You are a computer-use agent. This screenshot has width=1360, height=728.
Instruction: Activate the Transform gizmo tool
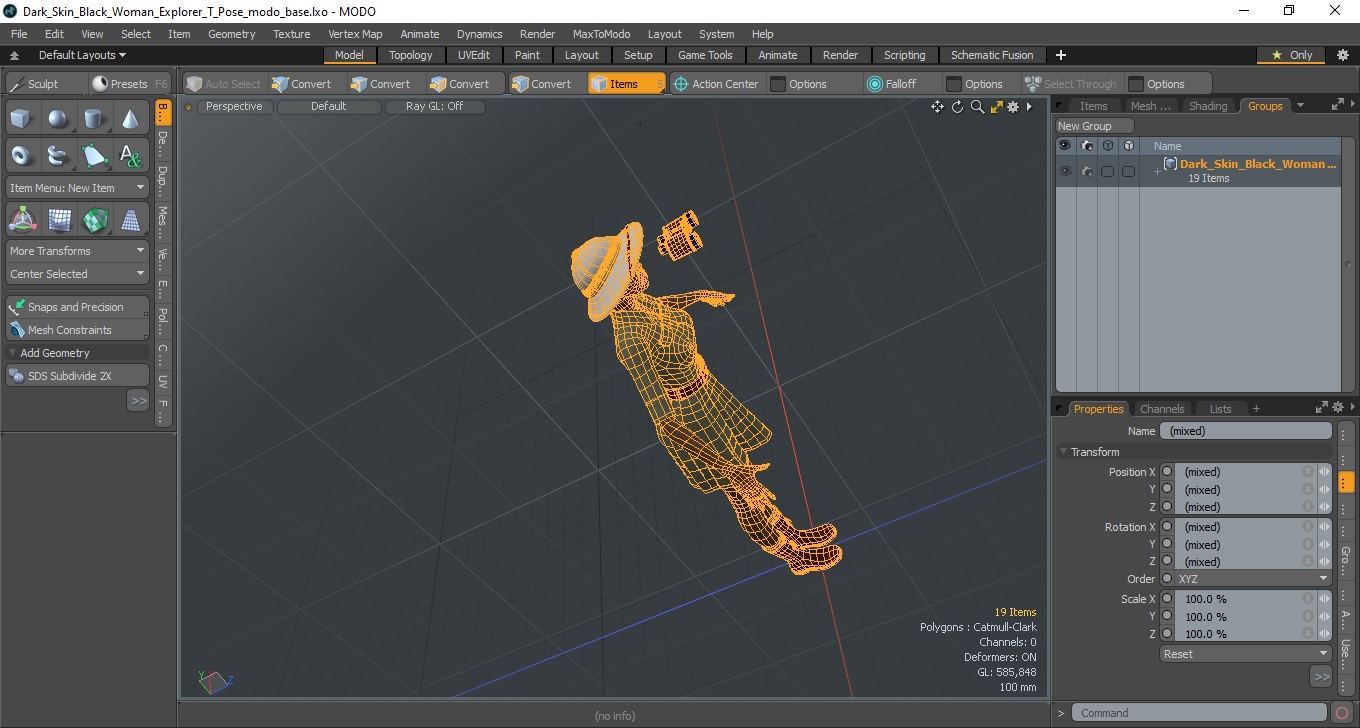tap(22, 220)
